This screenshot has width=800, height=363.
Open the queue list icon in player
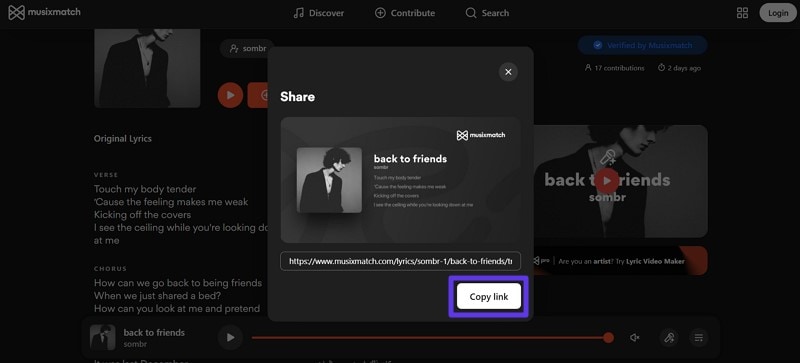point(698,337)
